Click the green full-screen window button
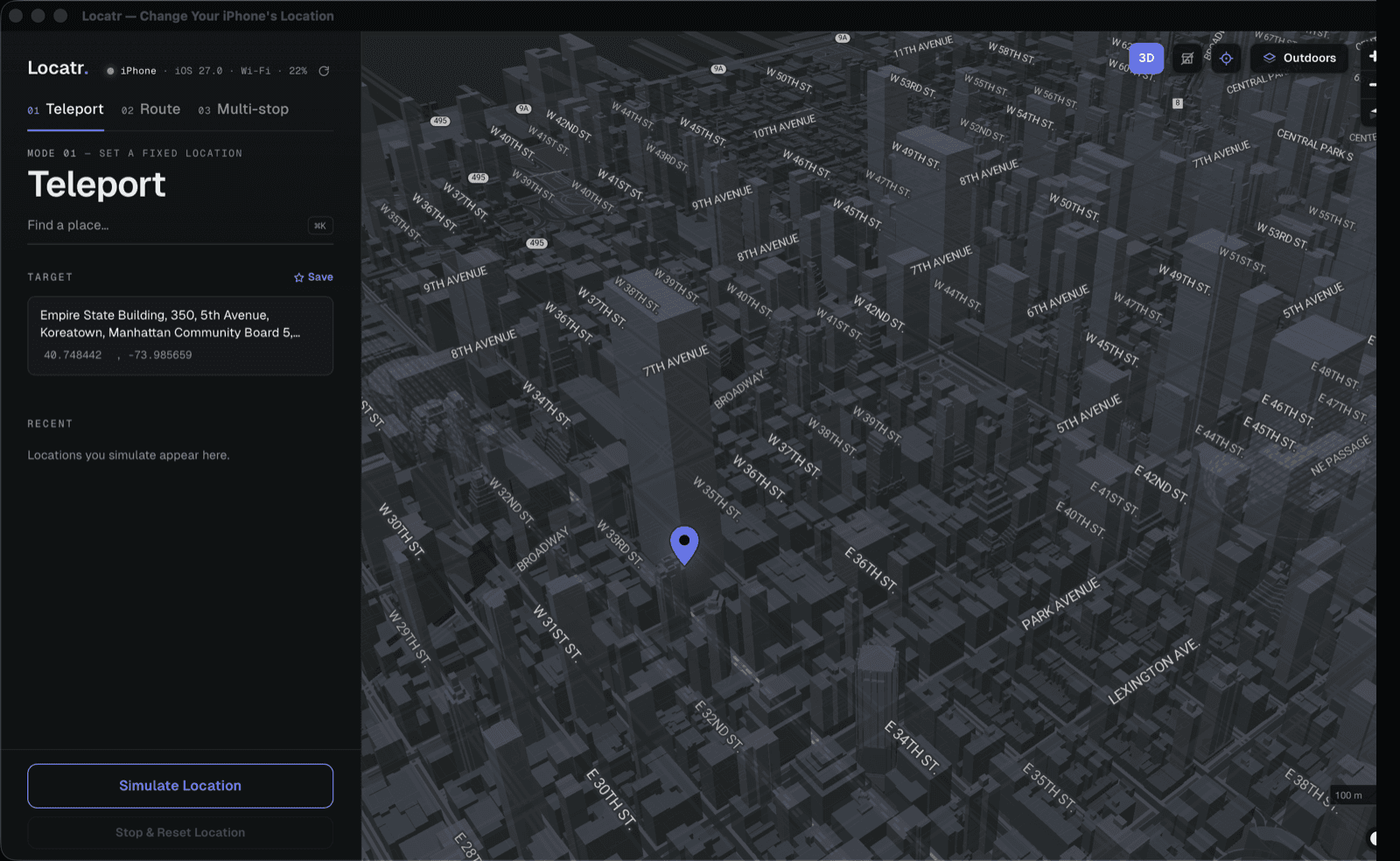 (60, 16)
